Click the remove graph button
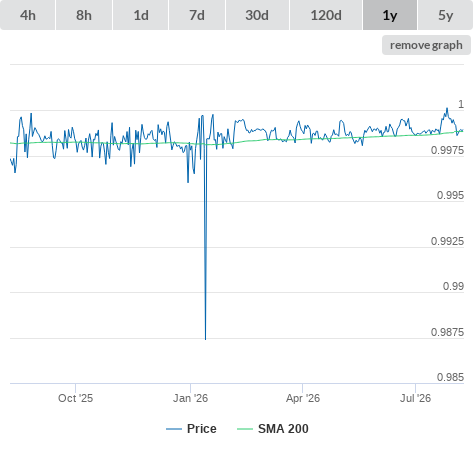The height and width of the screenshot is (455, 474). point(426,45)
